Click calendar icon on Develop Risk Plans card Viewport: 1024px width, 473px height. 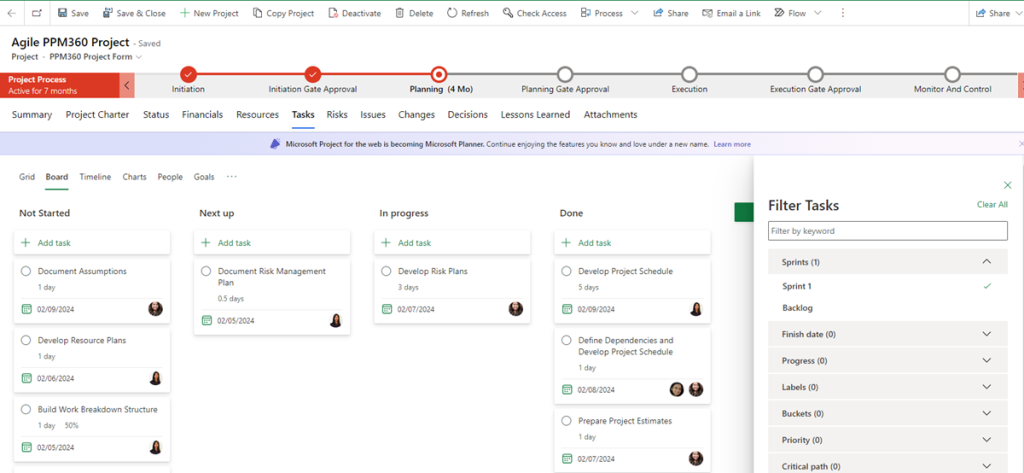coord(387,309)
